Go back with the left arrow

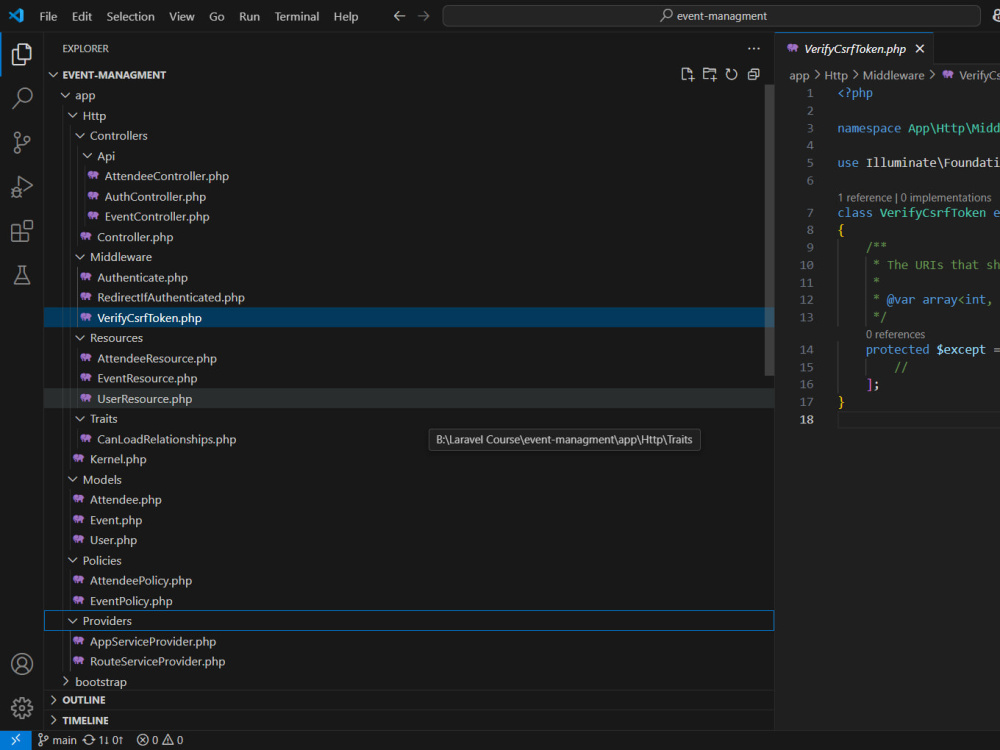[x=399, y=16]
